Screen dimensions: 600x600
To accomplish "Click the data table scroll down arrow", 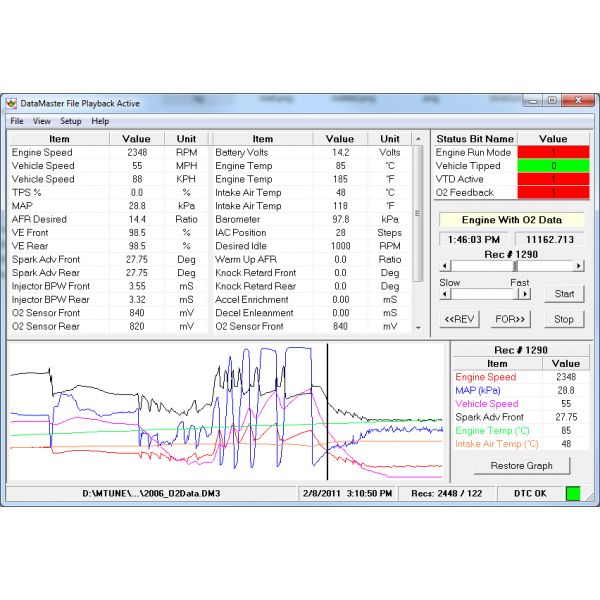I will pyautogui.click(x=418, y=328).
